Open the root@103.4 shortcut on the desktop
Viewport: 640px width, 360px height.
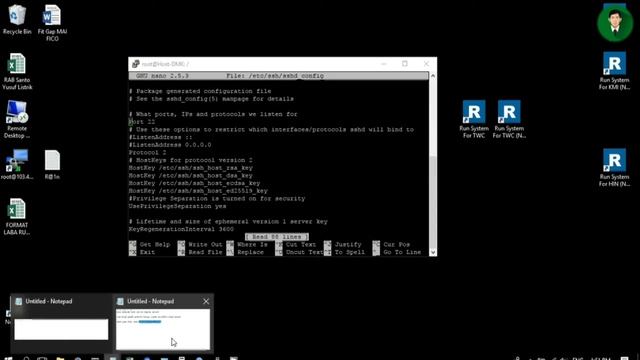coord(17,164)
